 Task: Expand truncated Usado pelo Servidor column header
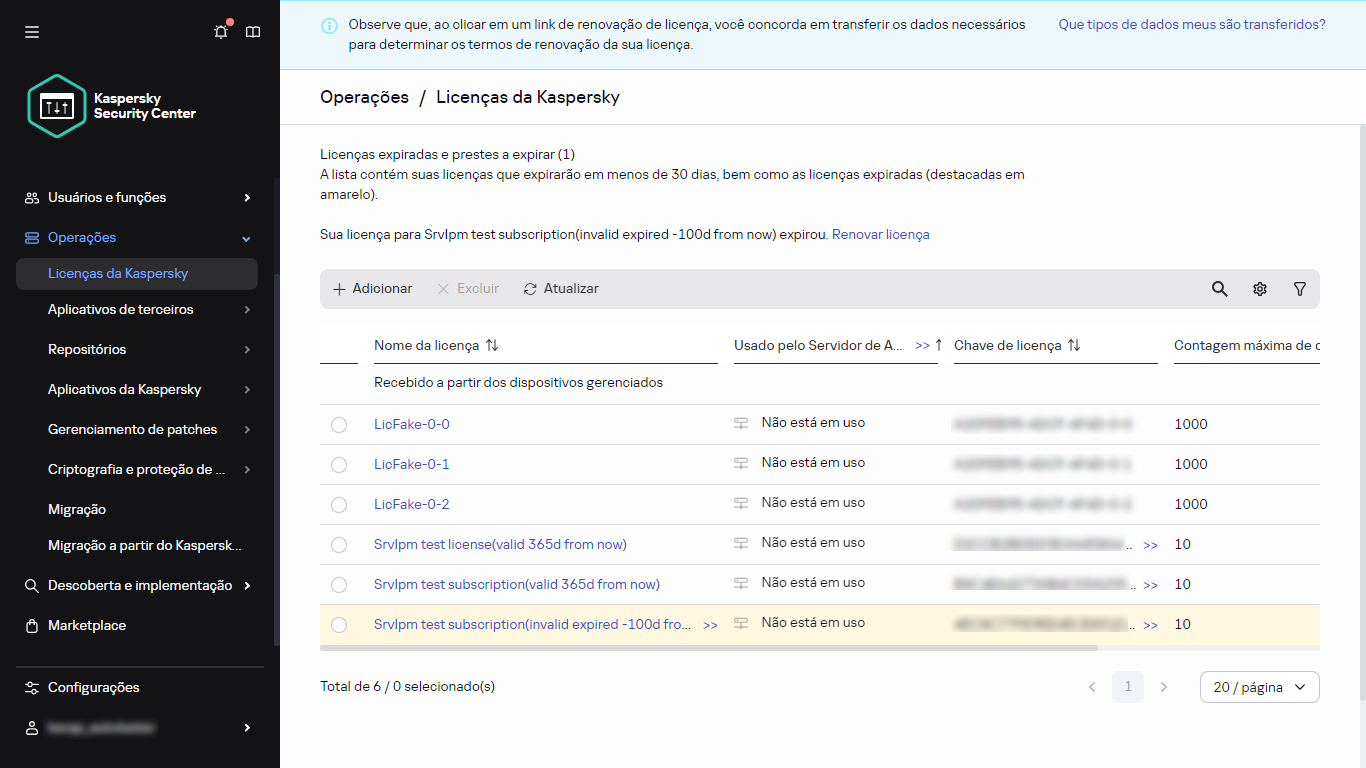pyautogui.click(x=922, y=345)
